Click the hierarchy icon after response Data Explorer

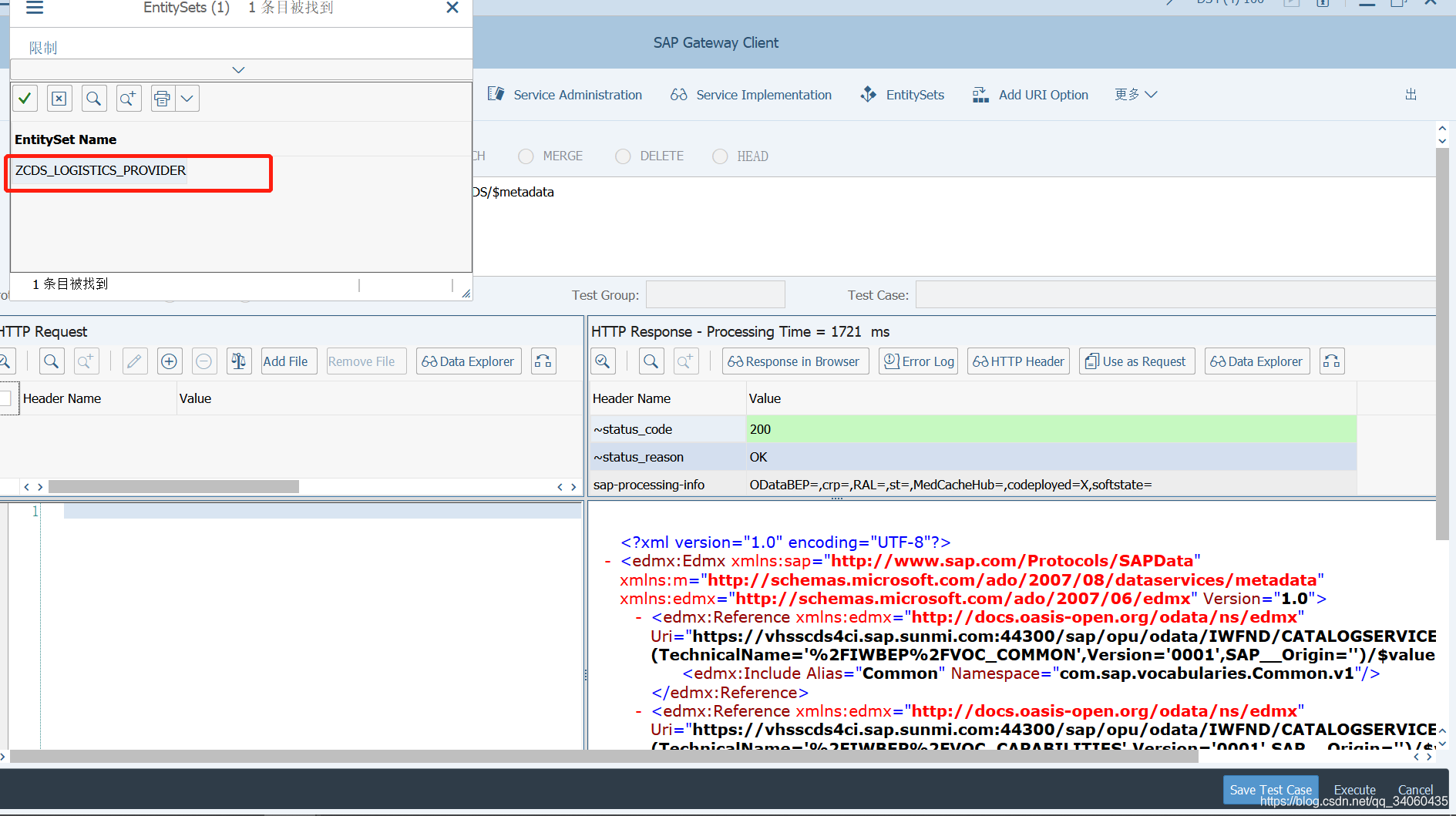(x=1332, y=361)
